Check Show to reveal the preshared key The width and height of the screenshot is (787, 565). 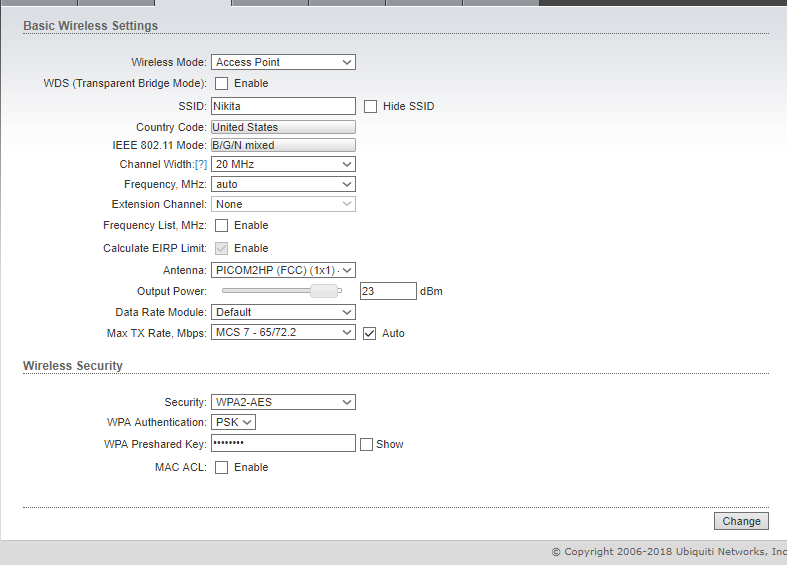[367, 444]
